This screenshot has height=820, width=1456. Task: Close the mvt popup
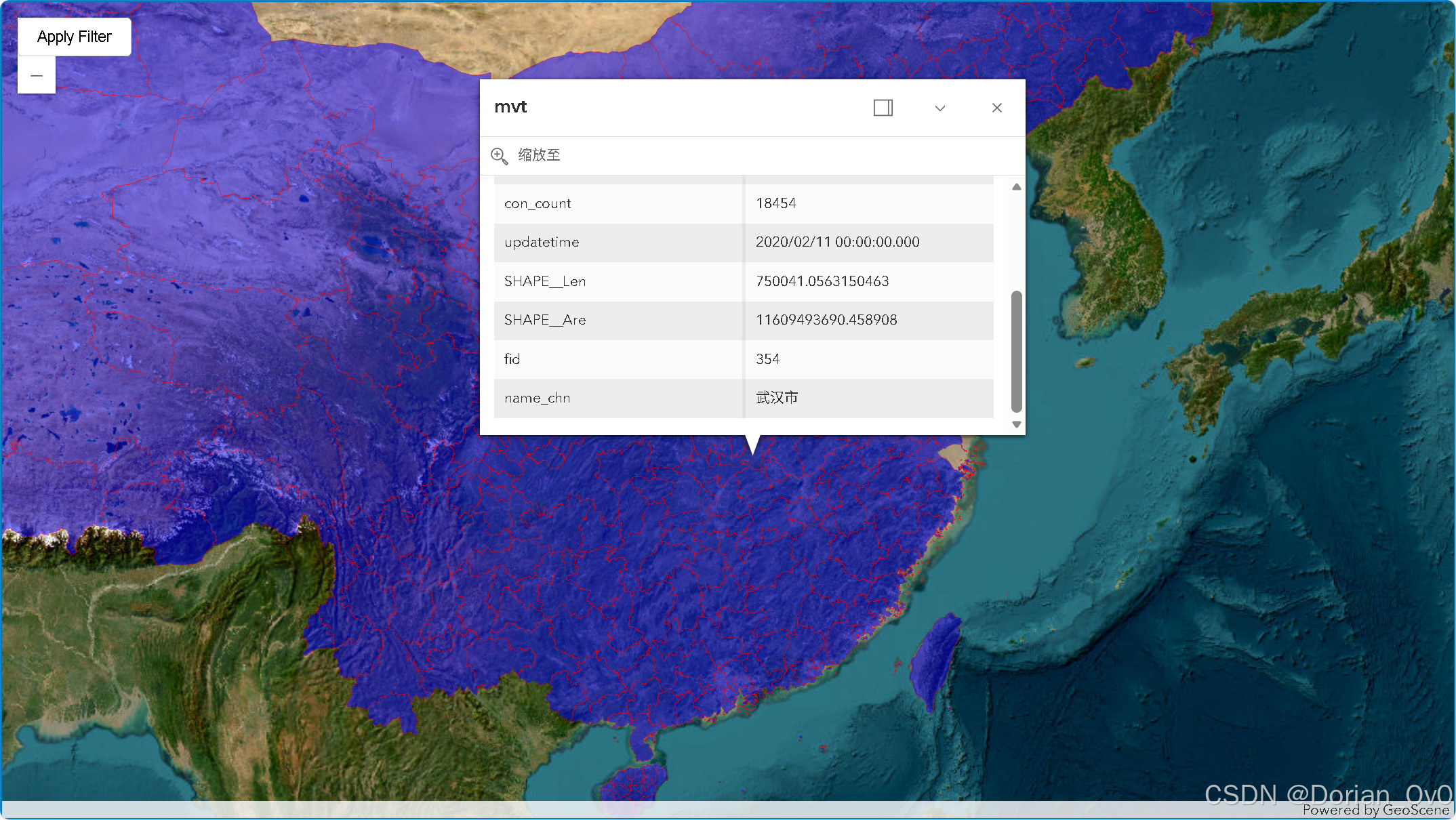tap(996, 108)
